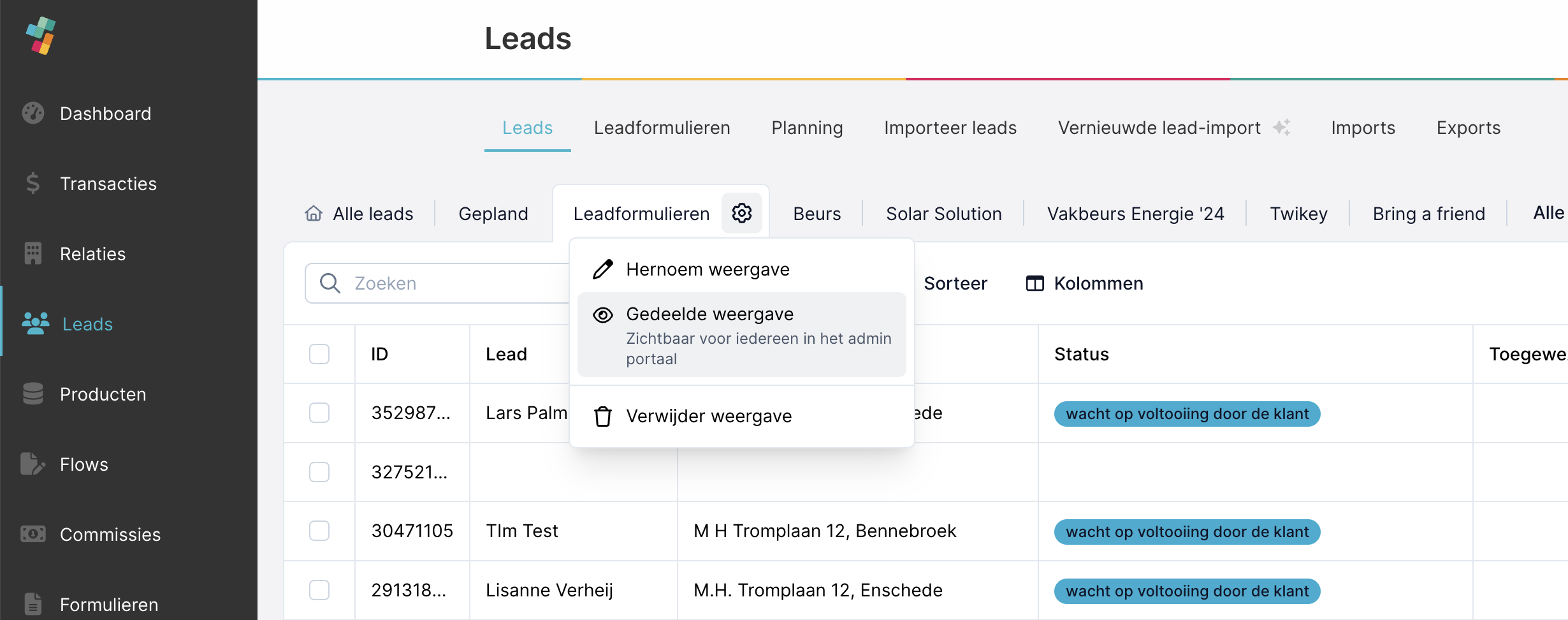Open the Sorteer options
The image size is (1568, 620).
pyautogui.click(x=955, y=283)
